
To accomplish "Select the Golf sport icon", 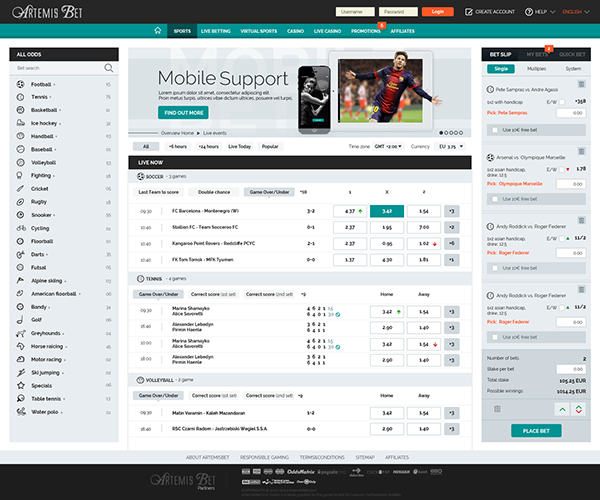I will tap(20, 320).
